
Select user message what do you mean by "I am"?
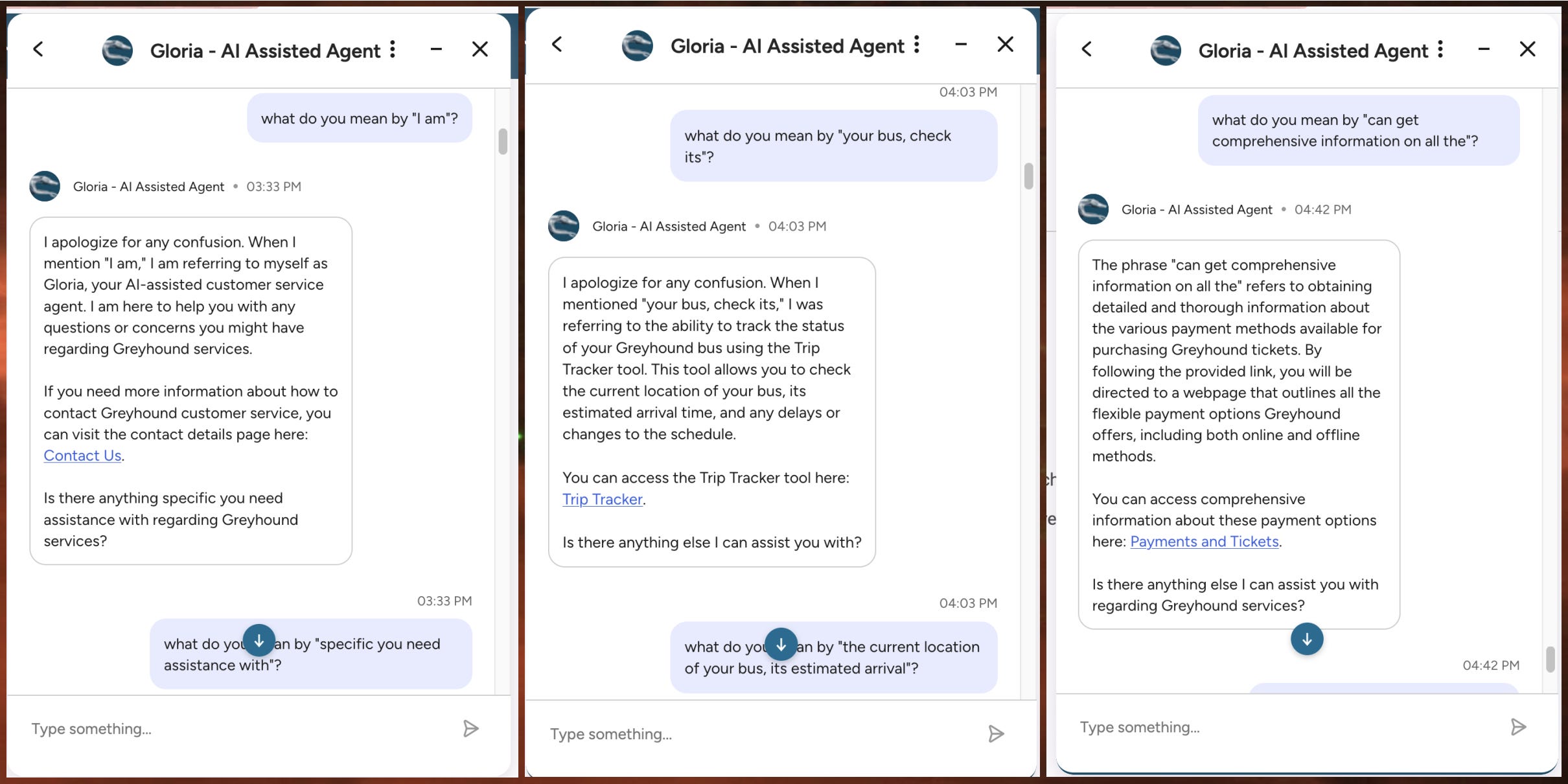coord(360,118)
